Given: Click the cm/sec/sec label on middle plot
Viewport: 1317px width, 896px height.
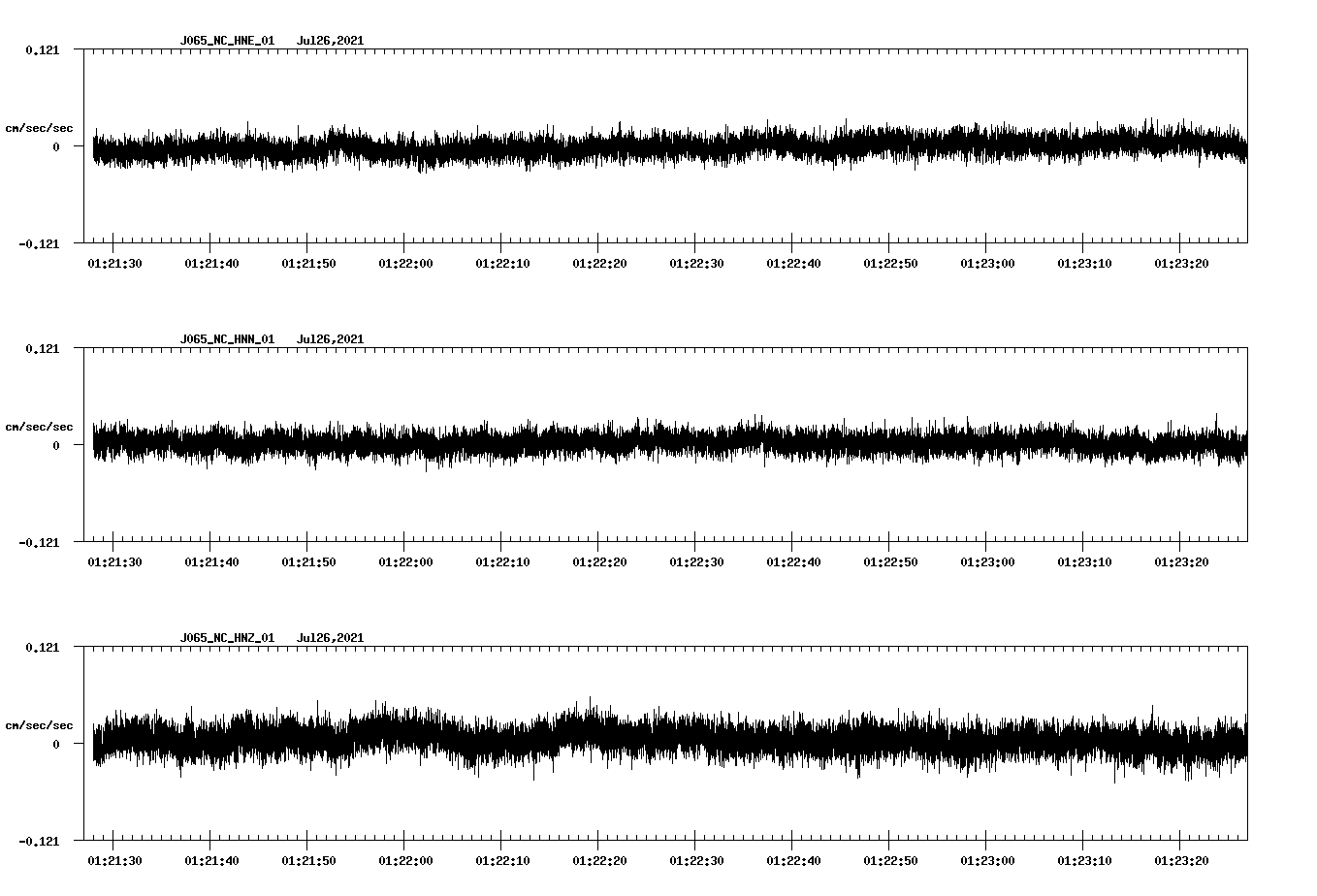Looking at the screenshot, I should click(39, 426).
